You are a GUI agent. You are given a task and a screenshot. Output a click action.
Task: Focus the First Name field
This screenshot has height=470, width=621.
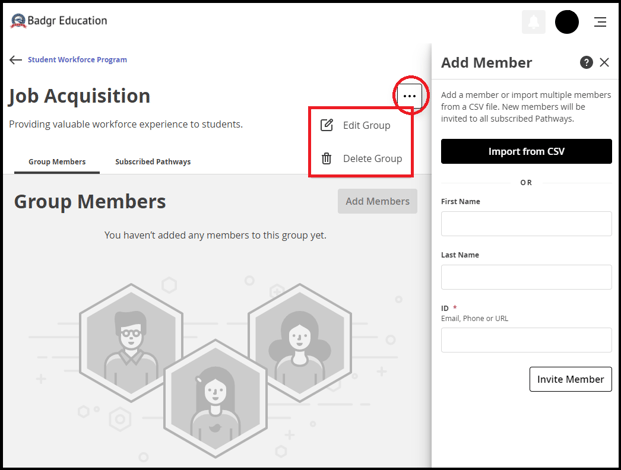526,224
